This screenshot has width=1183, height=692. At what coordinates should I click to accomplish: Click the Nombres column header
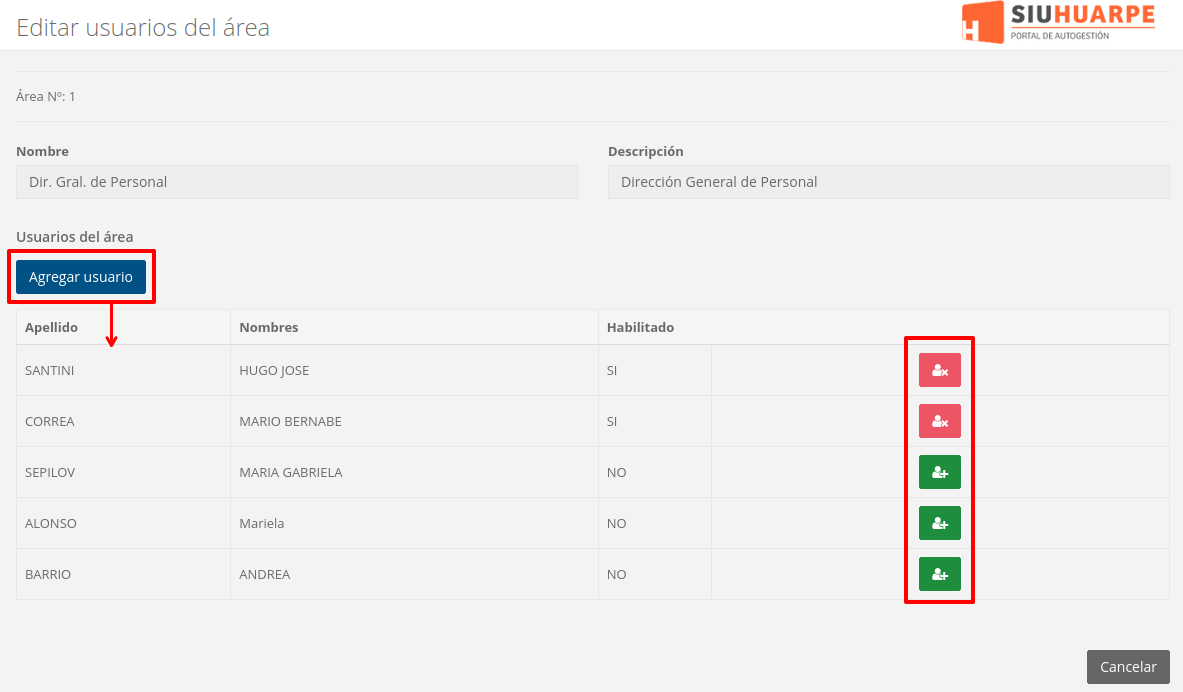click(269, 327)
